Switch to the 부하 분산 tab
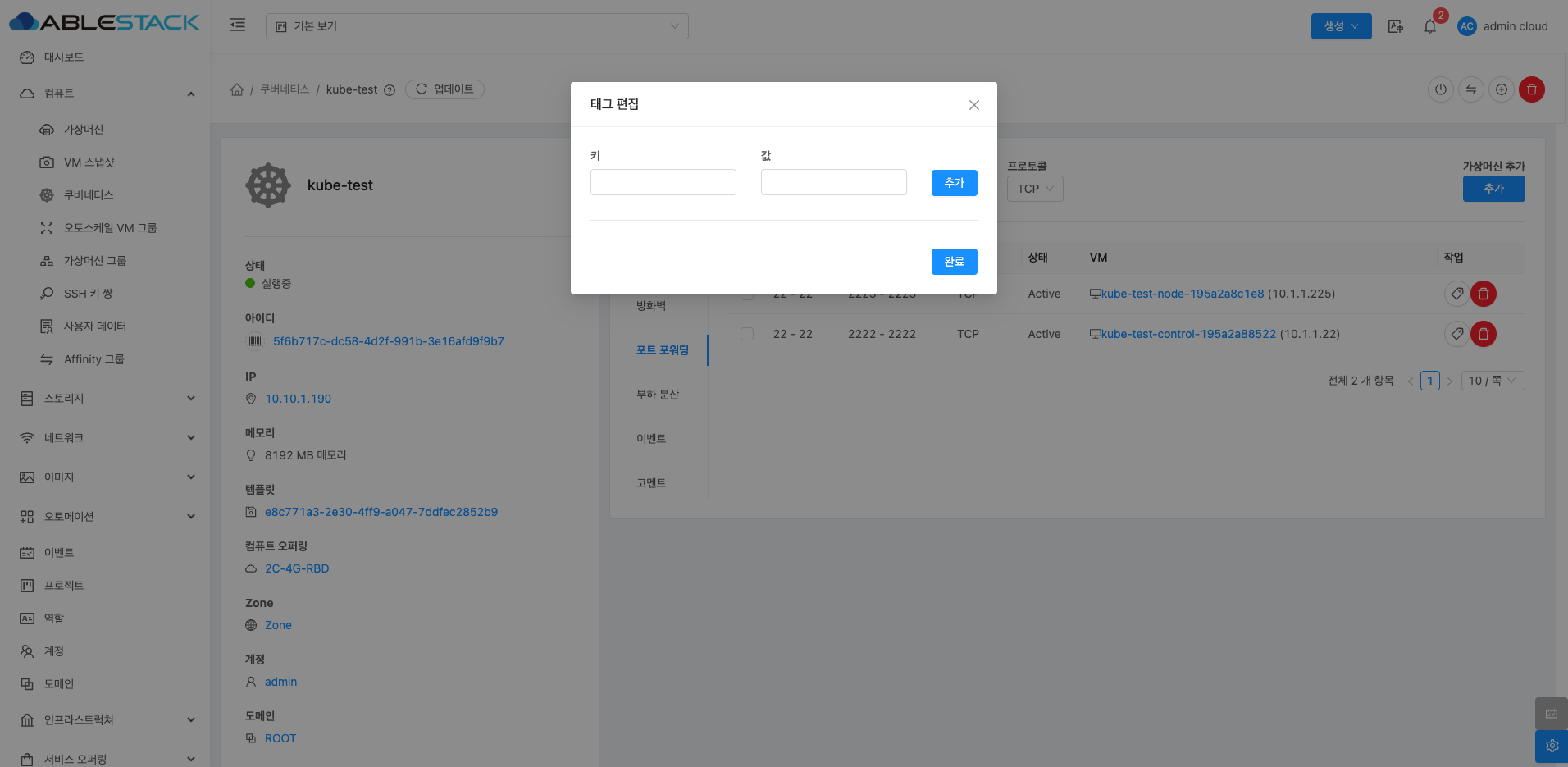 pos(658,395)
